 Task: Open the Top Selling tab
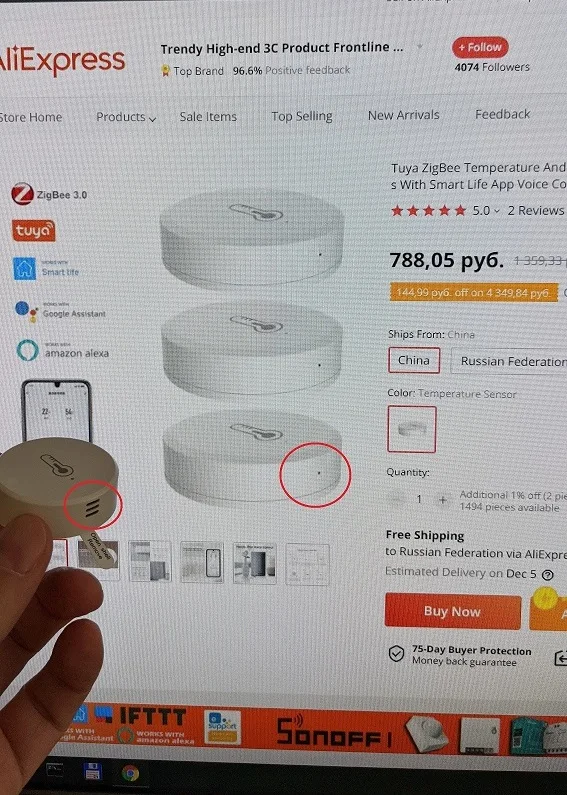coord(302,116)
